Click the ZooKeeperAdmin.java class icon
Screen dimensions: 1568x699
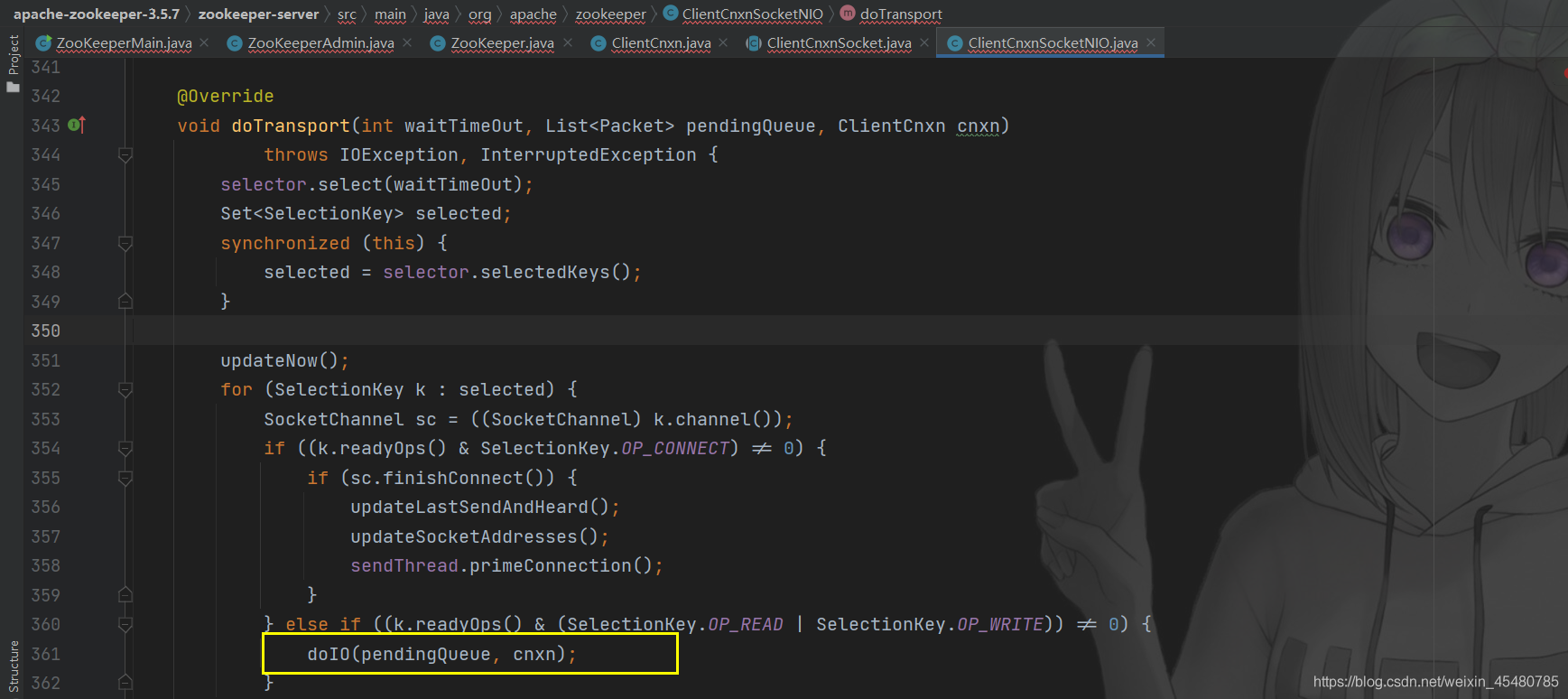click(x=235, y=42)
